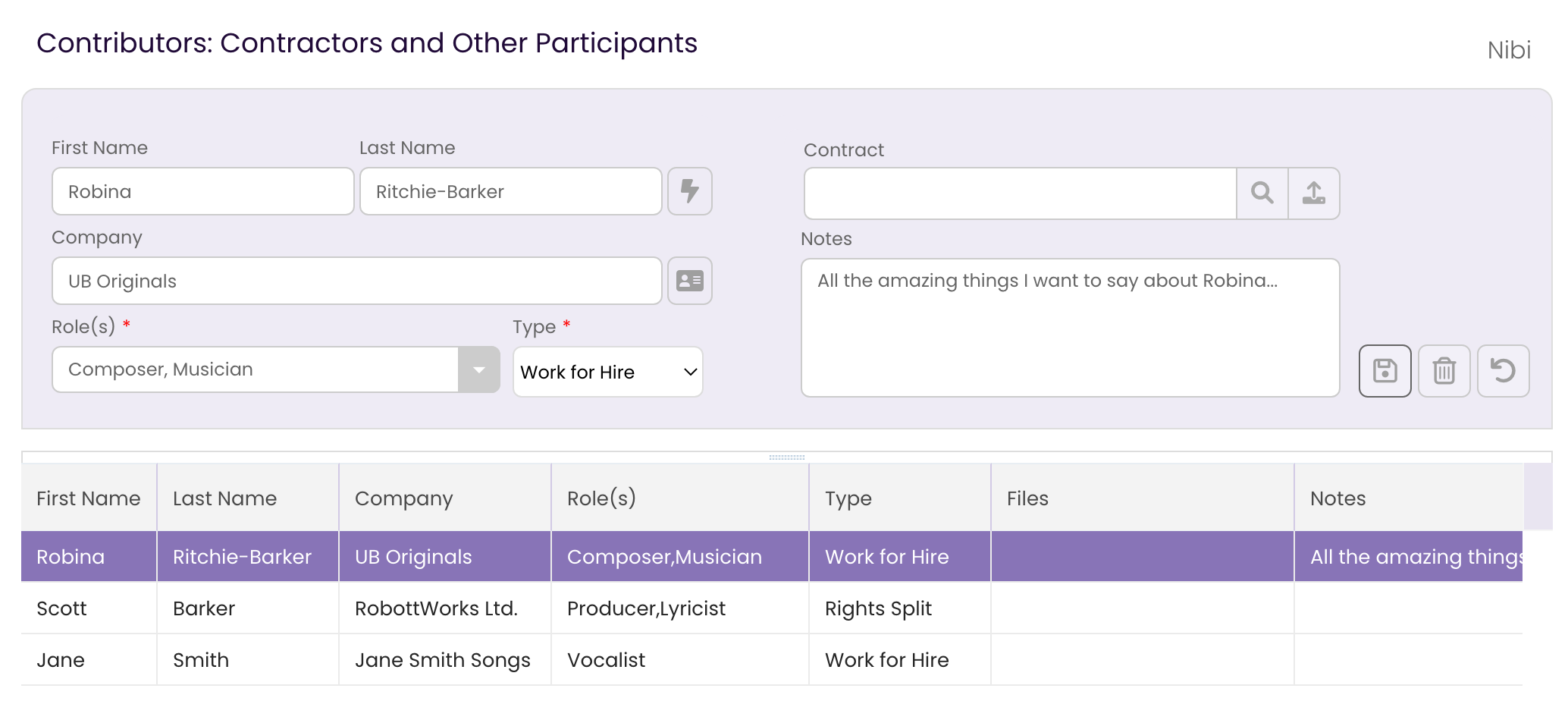Image resolution: width=1568 pixels, height=720 pixels.
Task: Undo changes with revert icon
Action: (1503, 371)
